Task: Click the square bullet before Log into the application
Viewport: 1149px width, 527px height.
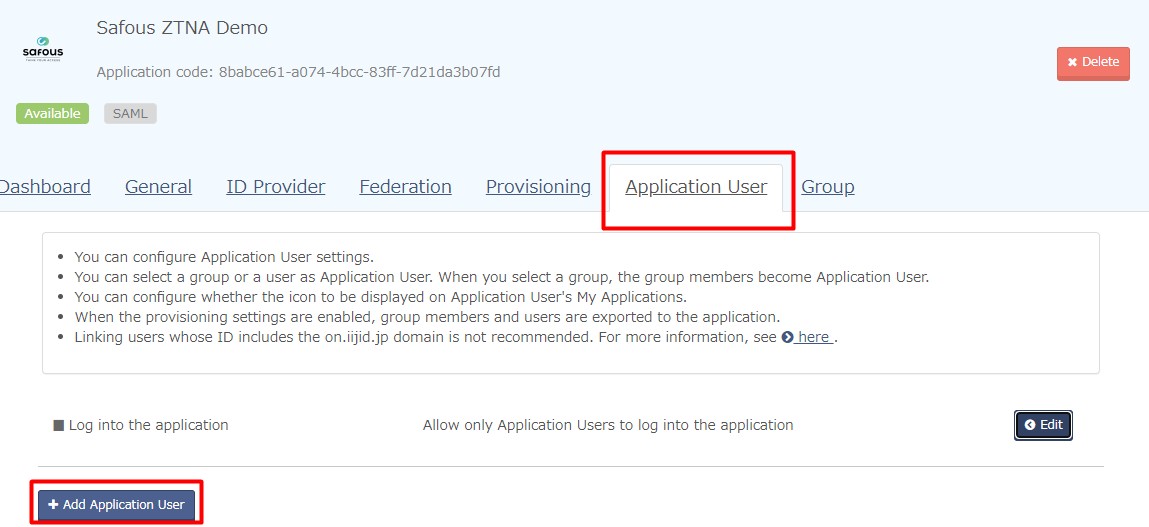Action: (x=58, y=426)
